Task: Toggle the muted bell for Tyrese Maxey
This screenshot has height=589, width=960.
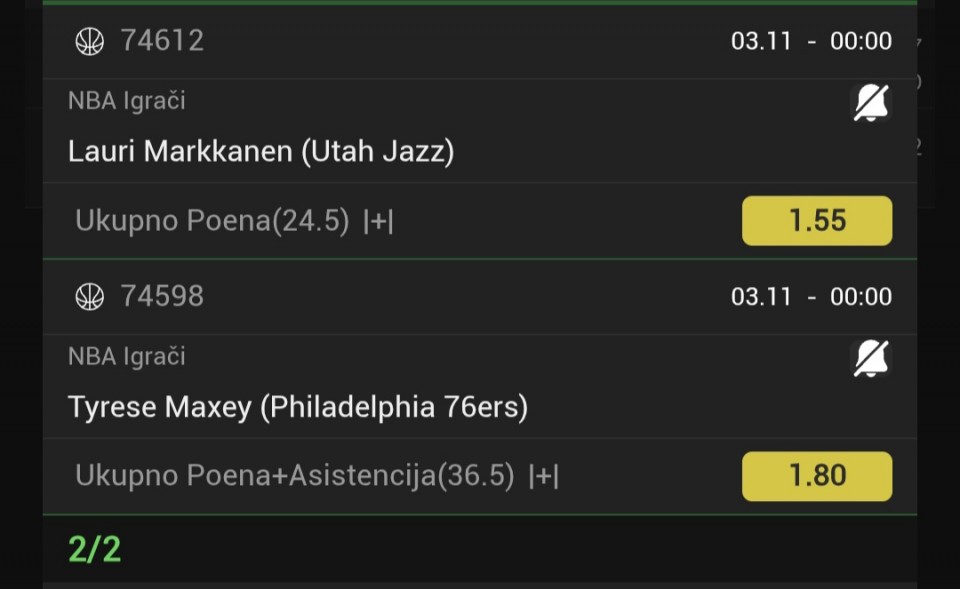Action: pos(871,358)
